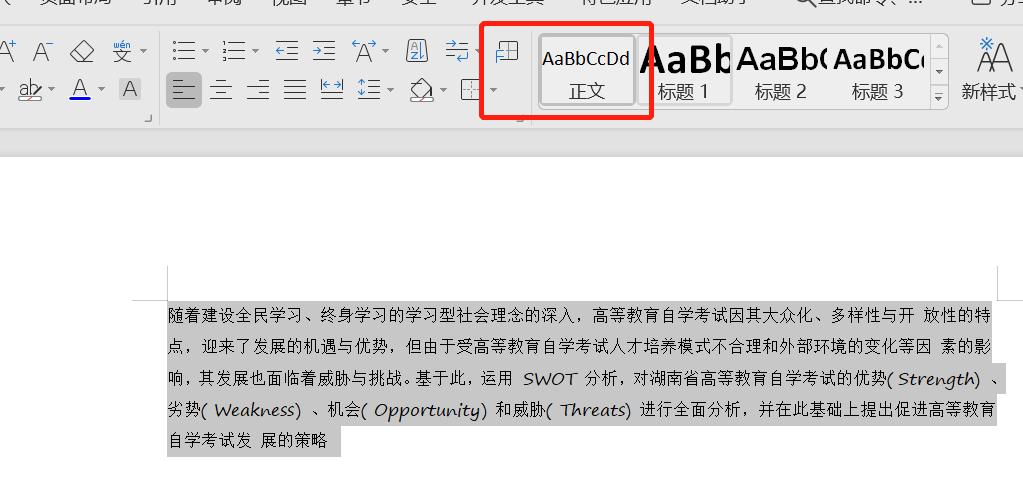Toggle distributed alignment
Image resolution: width=1023 pixels, height=483 pixels.
pyautogui.click(x=332, y=89)
